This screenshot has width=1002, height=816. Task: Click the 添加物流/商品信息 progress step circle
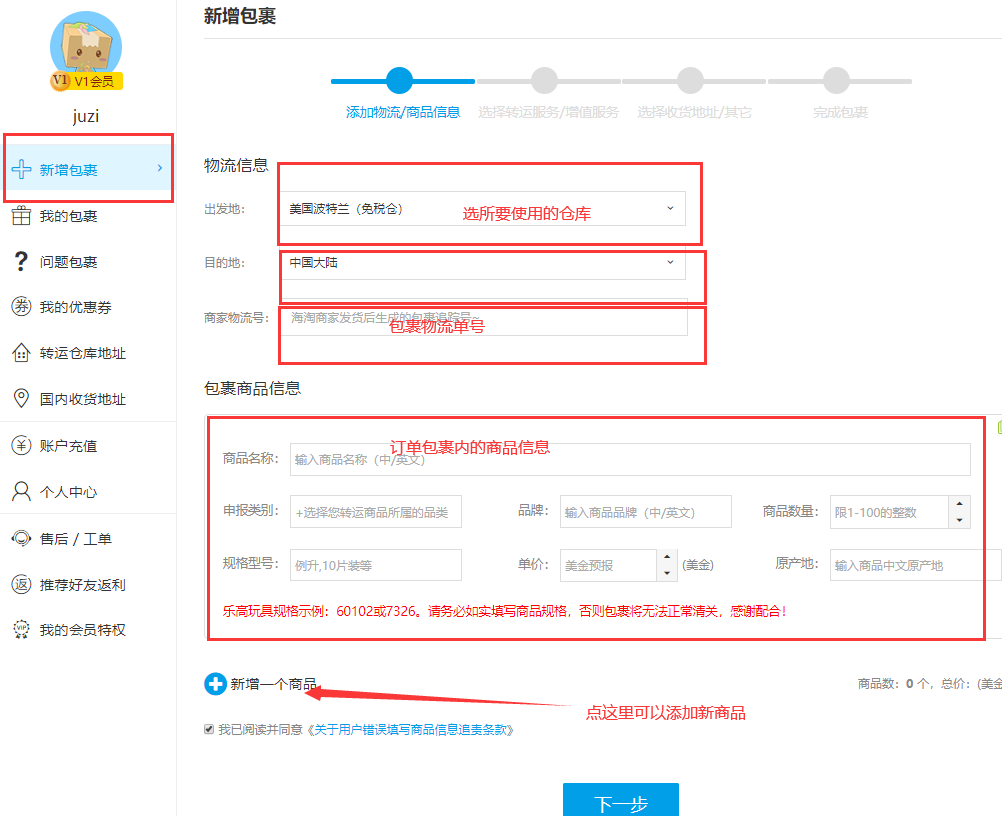[x=399, y=81]
